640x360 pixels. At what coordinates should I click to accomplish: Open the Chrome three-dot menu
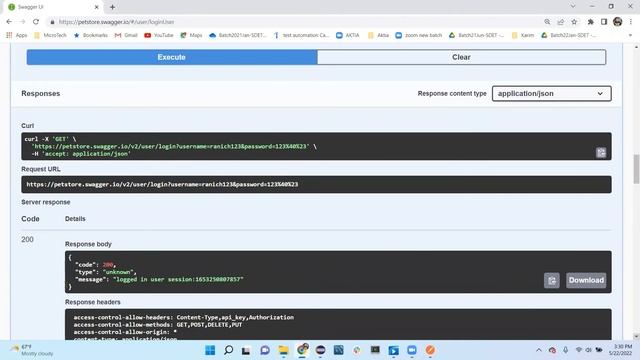631,22
